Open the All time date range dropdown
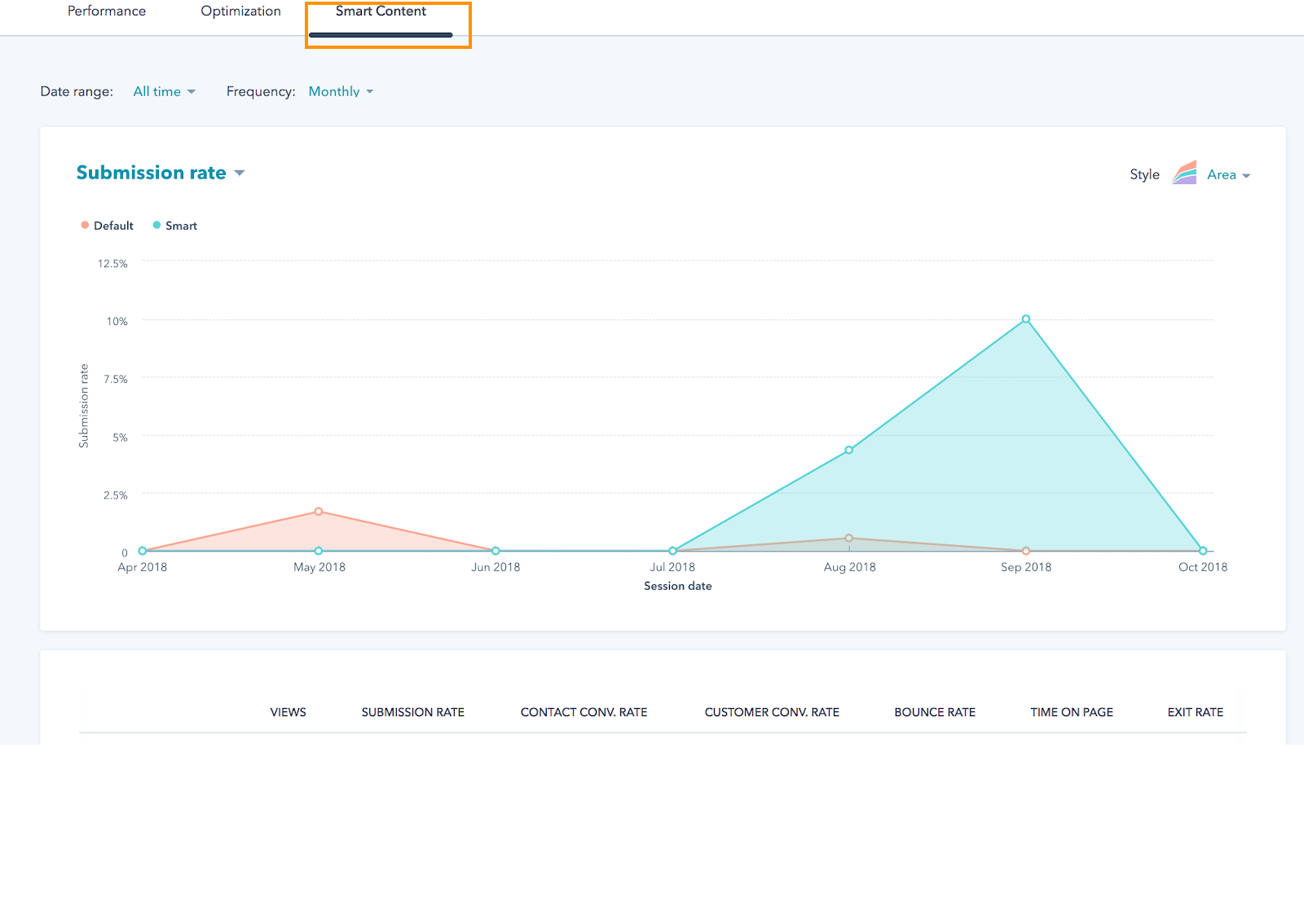 tap(164, 91)
